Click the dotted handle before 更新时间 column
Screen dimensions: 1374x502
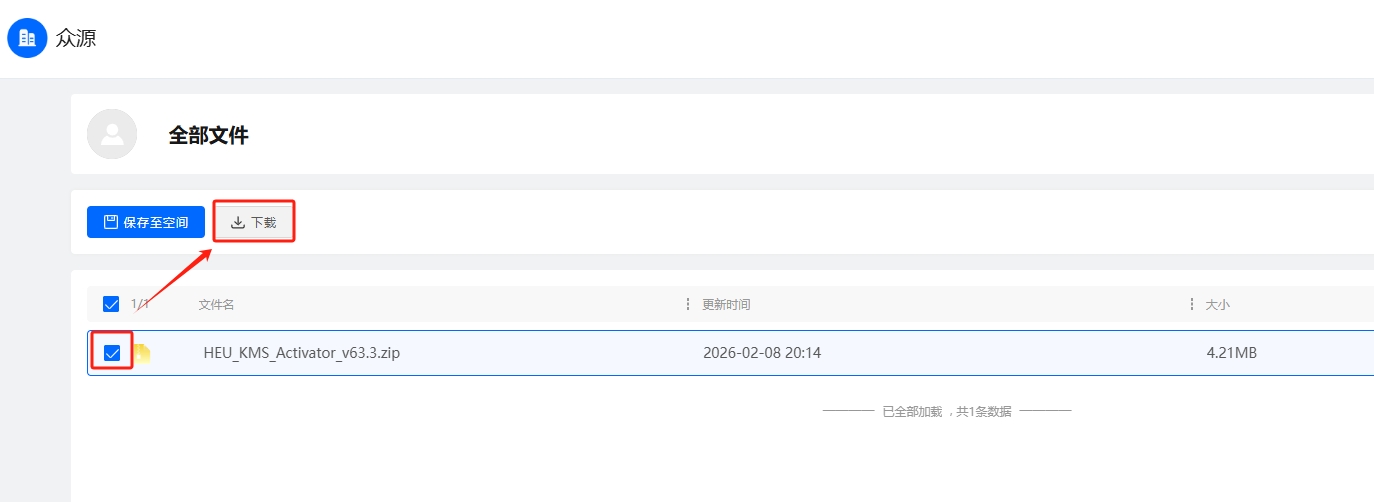tap(688, 304)
